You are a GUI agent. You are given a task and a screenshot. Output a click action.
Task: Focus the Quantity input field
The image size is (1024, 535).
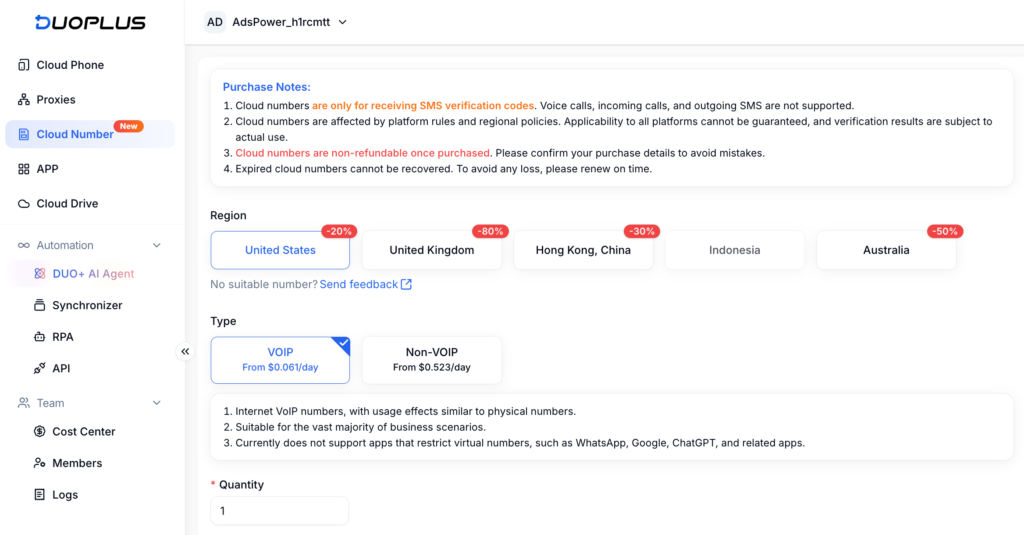pos(280,511)
